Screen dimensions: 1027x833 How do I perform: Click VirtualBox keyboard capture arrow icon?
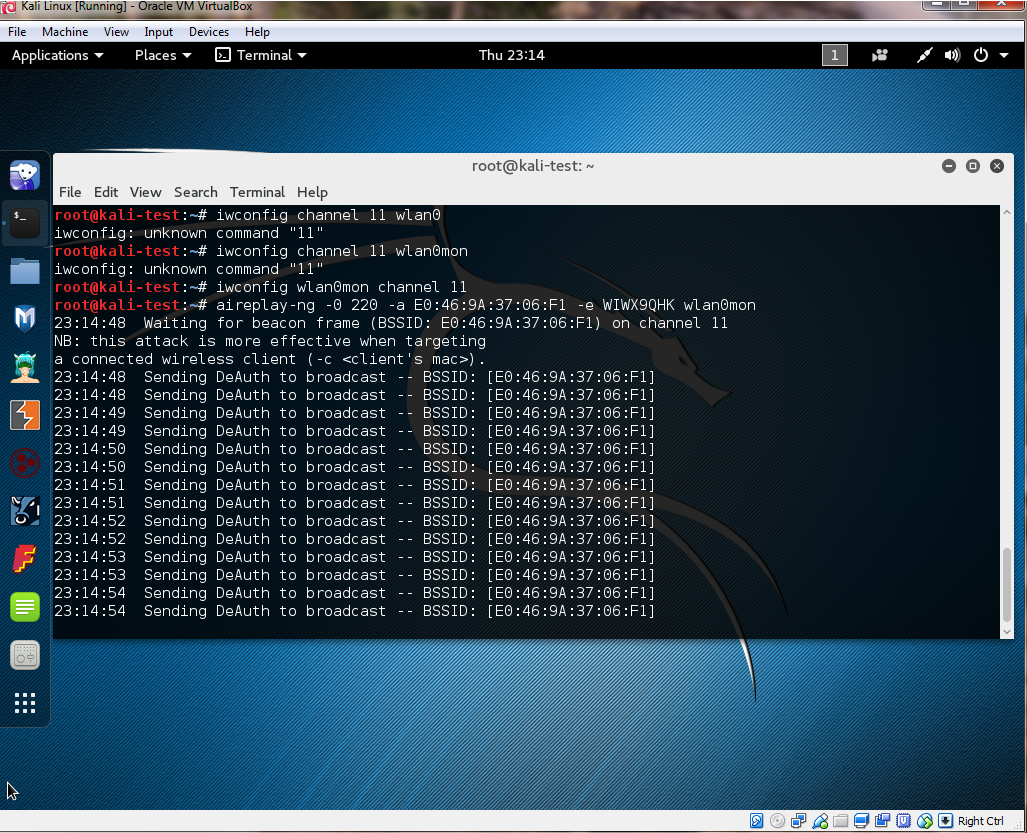point(945,821)
